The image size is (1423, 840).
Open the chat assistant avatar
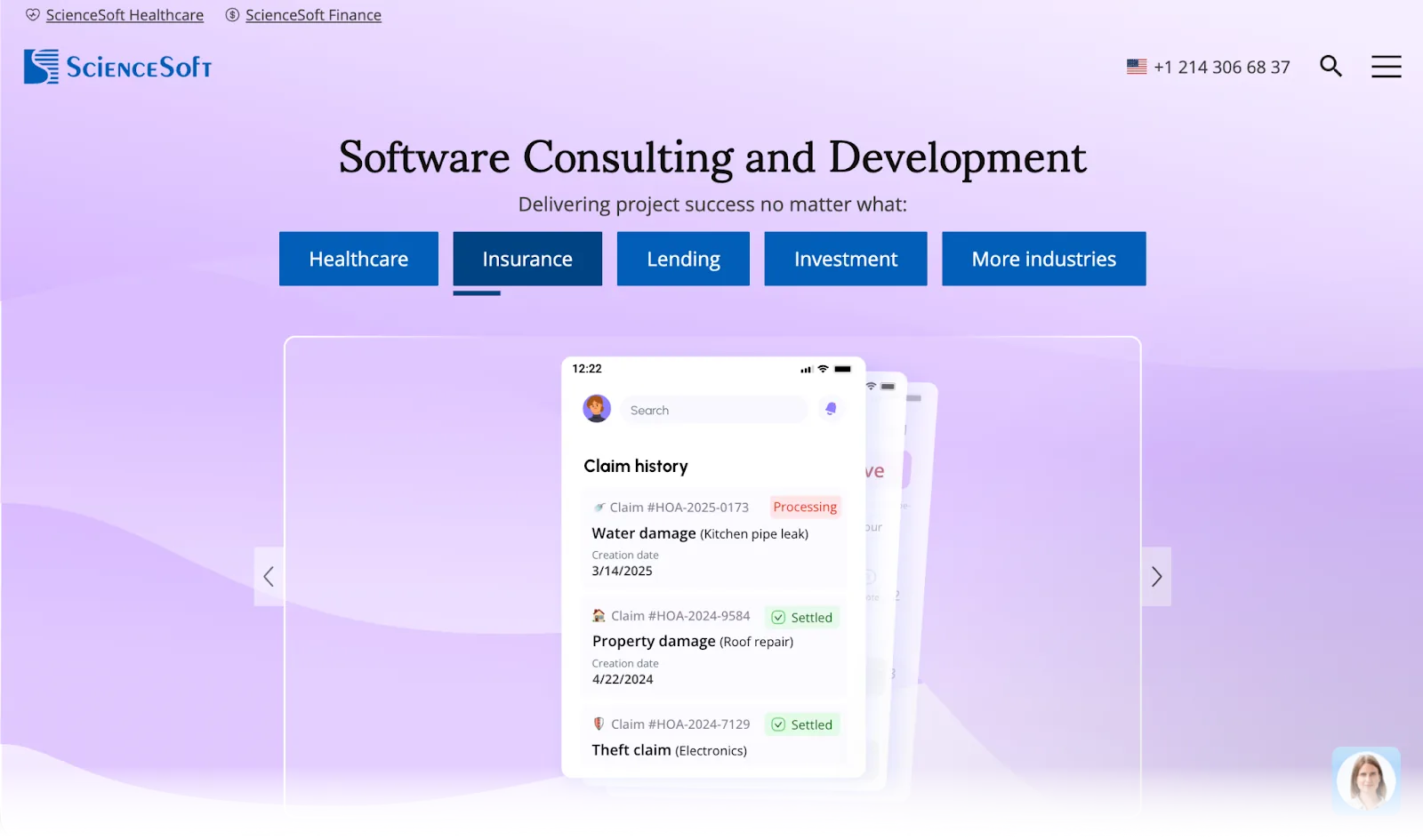coord(1367,780)
